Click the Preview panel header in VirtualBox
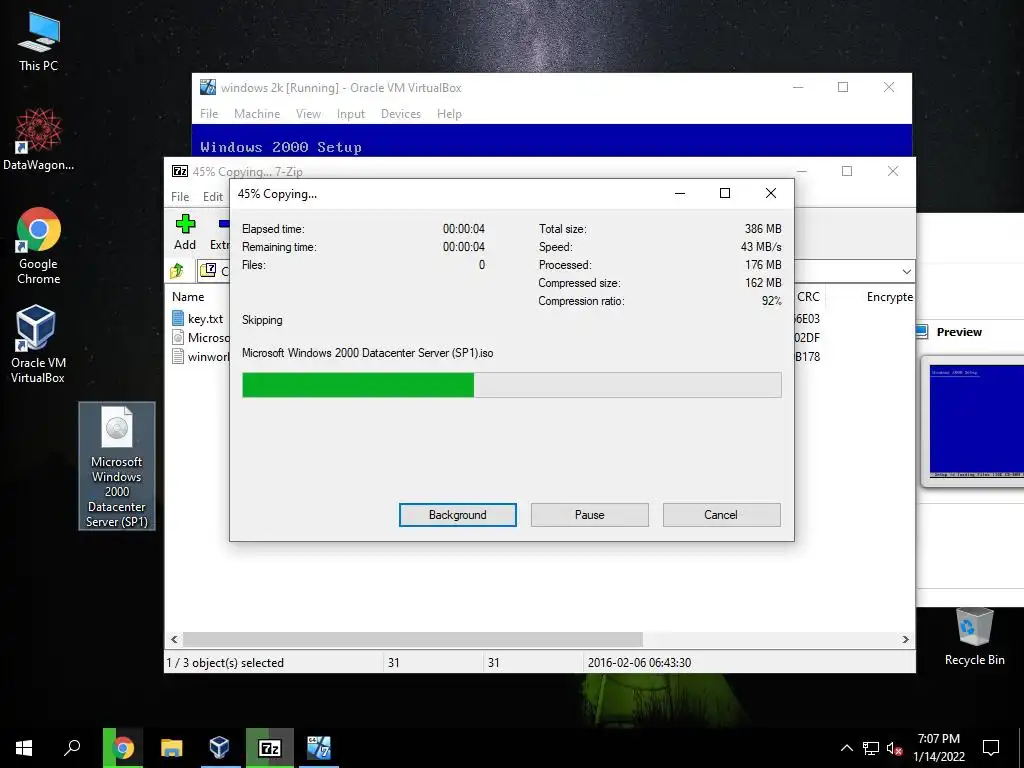1024x768 pixels. pos(959,332)
